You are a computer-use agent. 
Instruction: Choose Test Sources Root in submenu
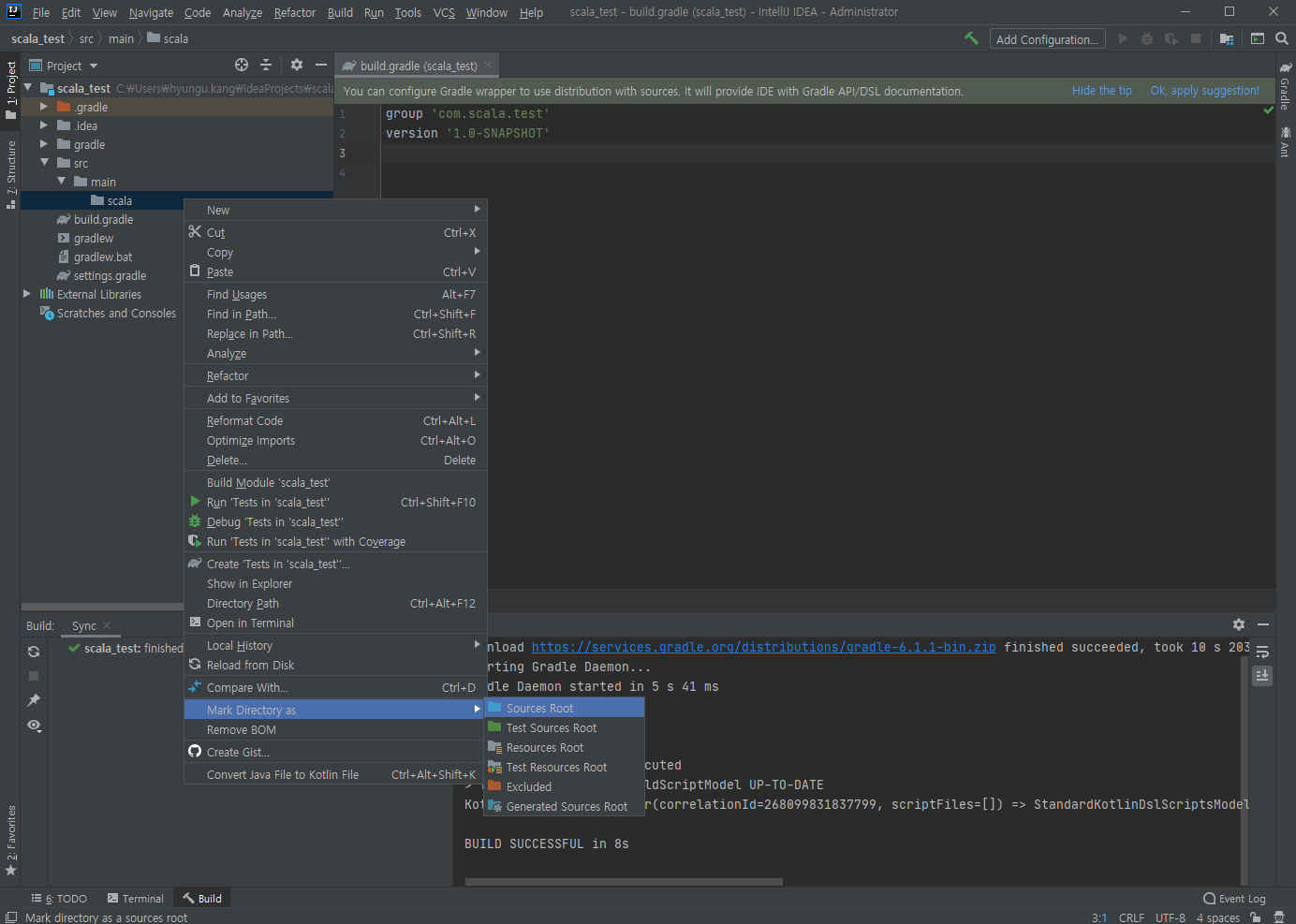551,728
